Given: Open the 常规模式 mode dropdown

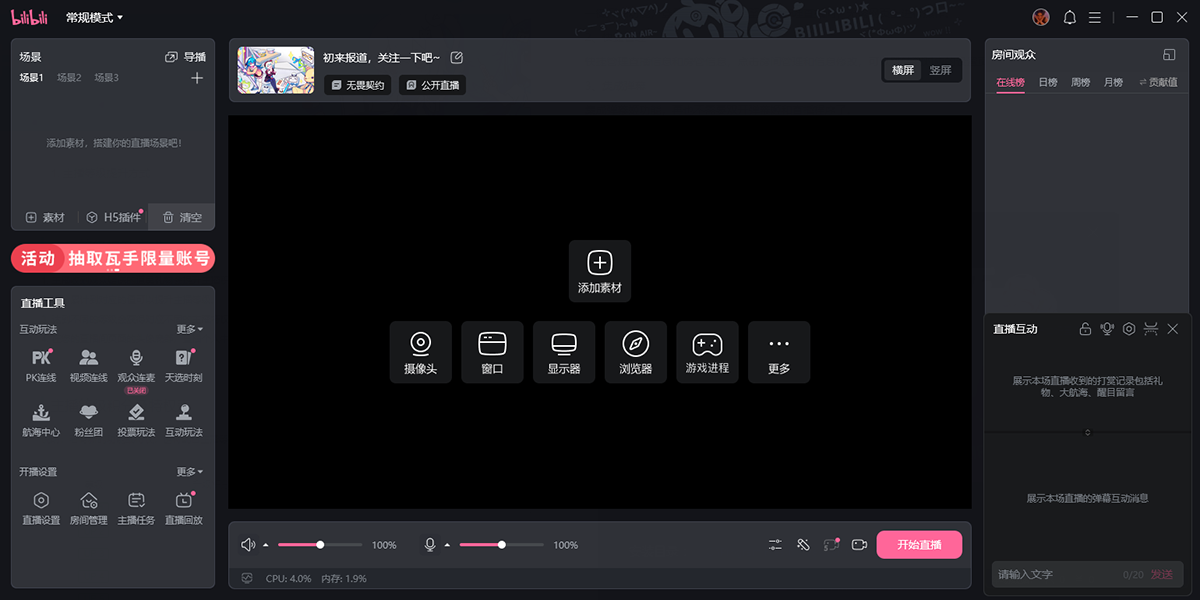Looking at the screenshot, I should [94, 18].
